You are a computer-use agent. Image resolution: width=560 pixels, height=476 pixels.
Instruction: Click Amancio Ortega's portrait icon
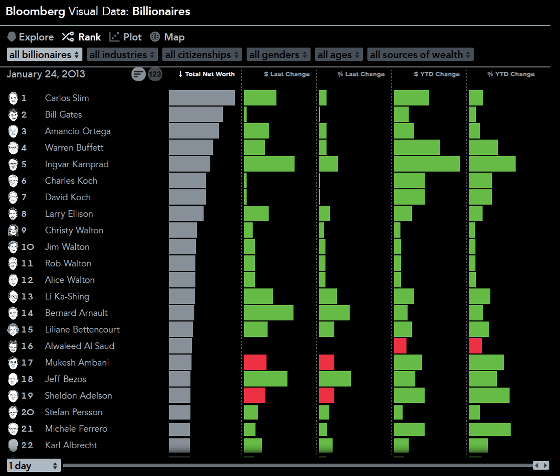coord(13,131)
